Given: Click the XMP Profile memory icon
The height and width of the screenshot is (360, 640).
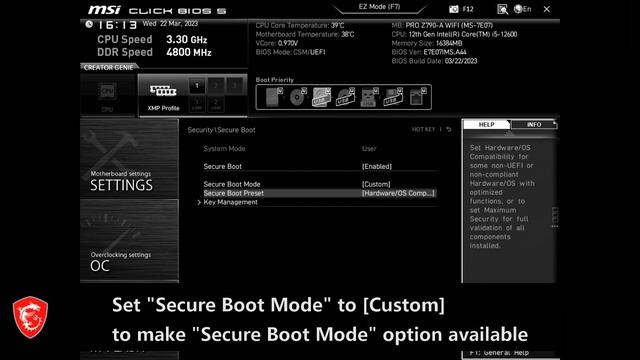Looking at the screenshot, I should [163, 91].
